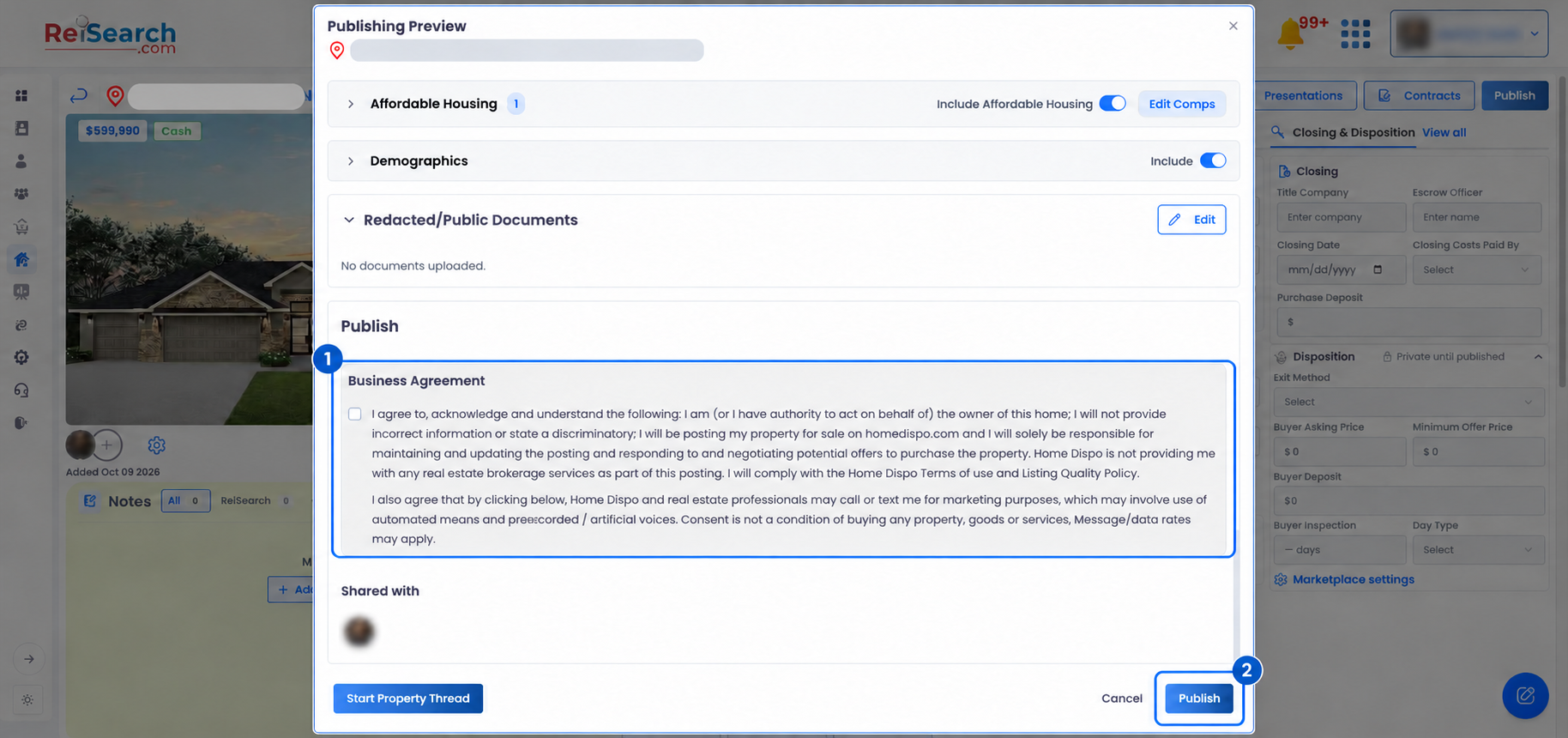Open the settings gear in sidebar

[21, 357]
